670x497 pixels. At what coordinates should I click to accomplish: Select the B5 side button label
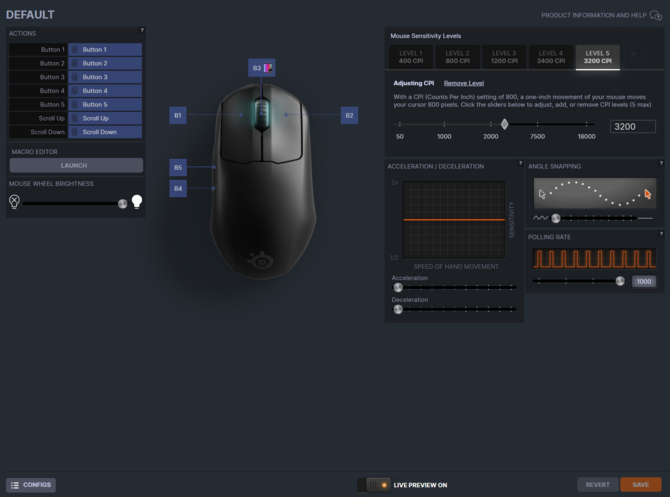tap(178, 168)
